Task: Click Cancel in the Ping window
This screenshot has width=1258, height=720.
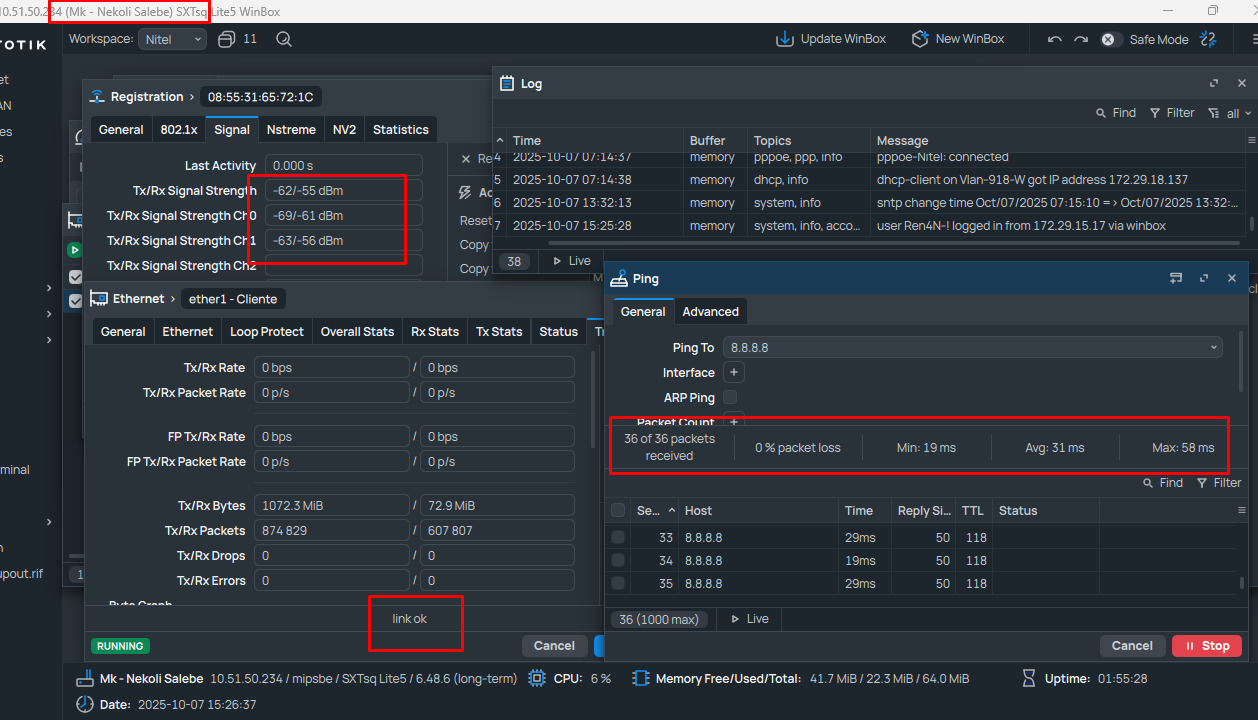Action: pyautogui.click(x=1132, y=646)
